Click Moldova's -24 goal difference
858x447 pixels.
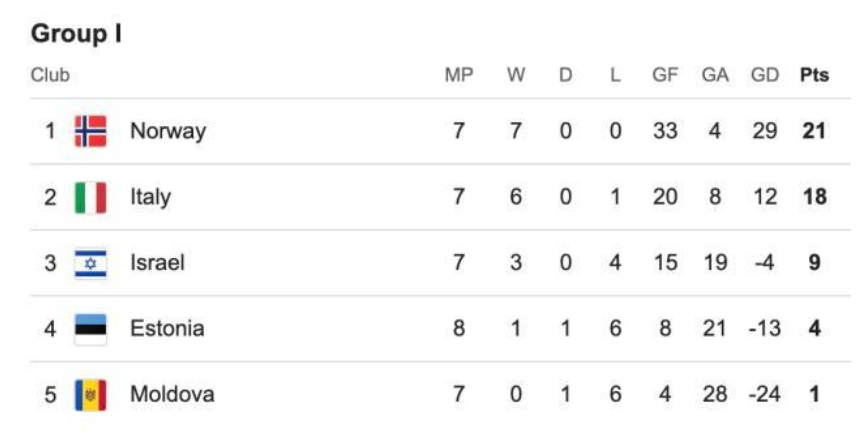(764, 394)
